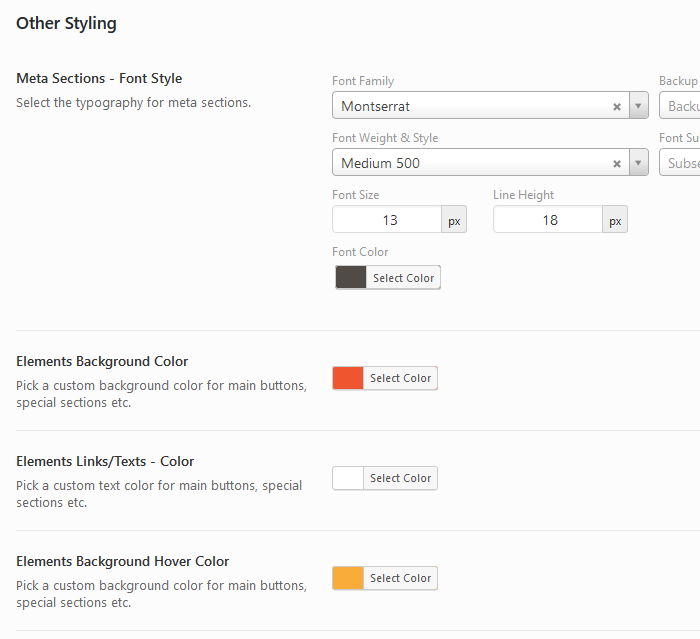The image size is (700, 639).
Task: Clear the Medium 500 font weight selection
Action: [x=617, y=163]
